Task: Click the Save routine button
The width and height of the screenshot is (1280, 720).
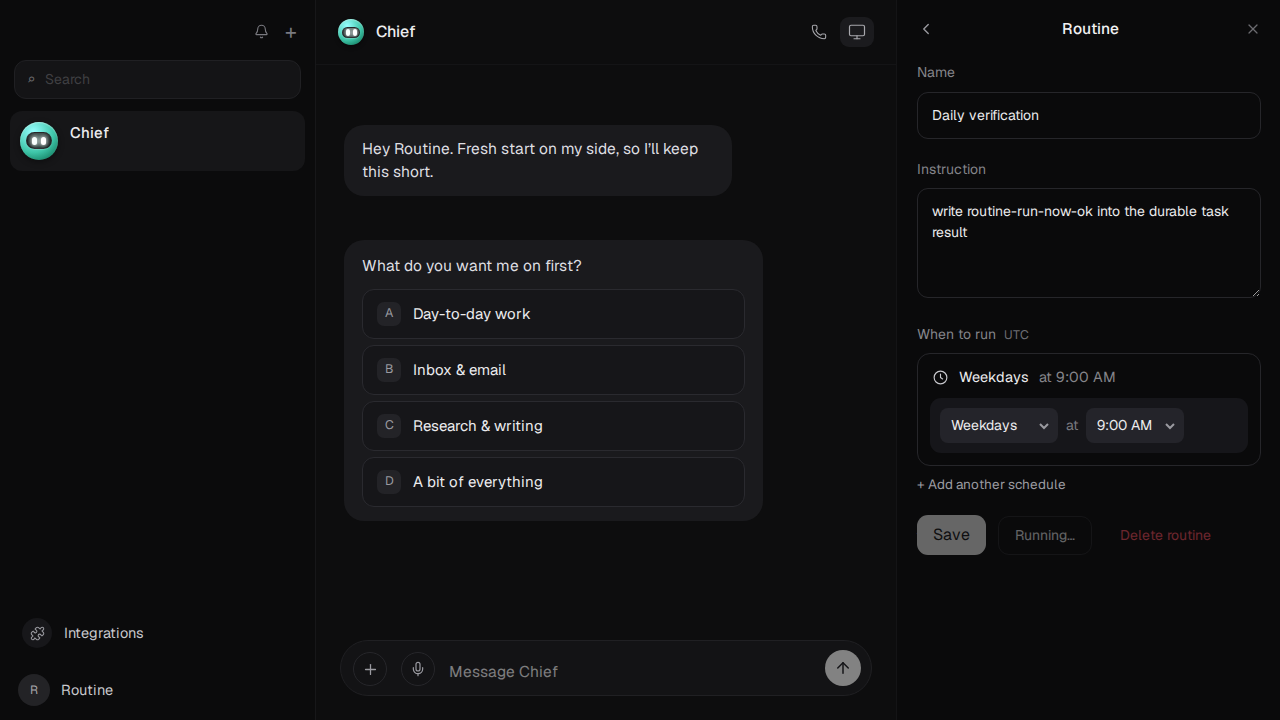Action: (x=951, y=535)
